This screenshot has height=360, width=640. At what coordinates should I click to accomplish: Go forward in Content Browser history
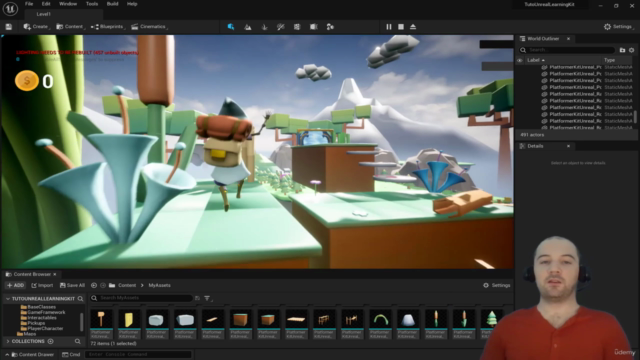(x=103, y=285)
